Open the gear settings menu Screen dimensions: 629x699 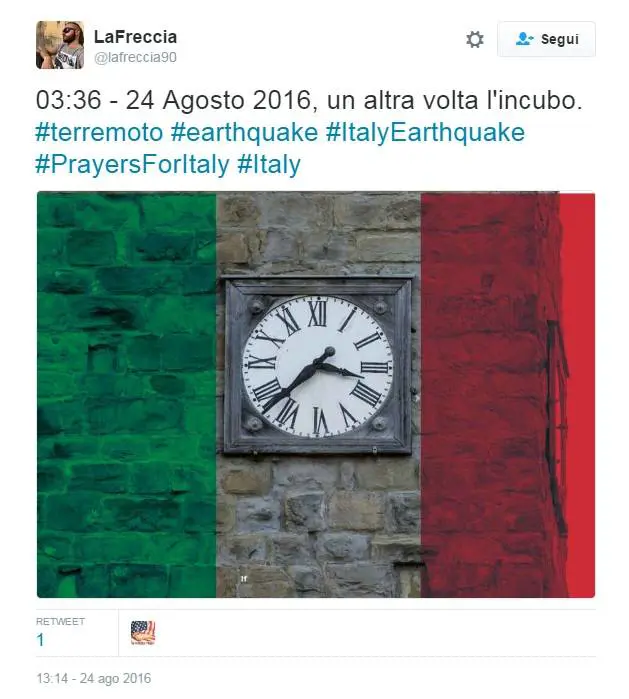point(475,39)
